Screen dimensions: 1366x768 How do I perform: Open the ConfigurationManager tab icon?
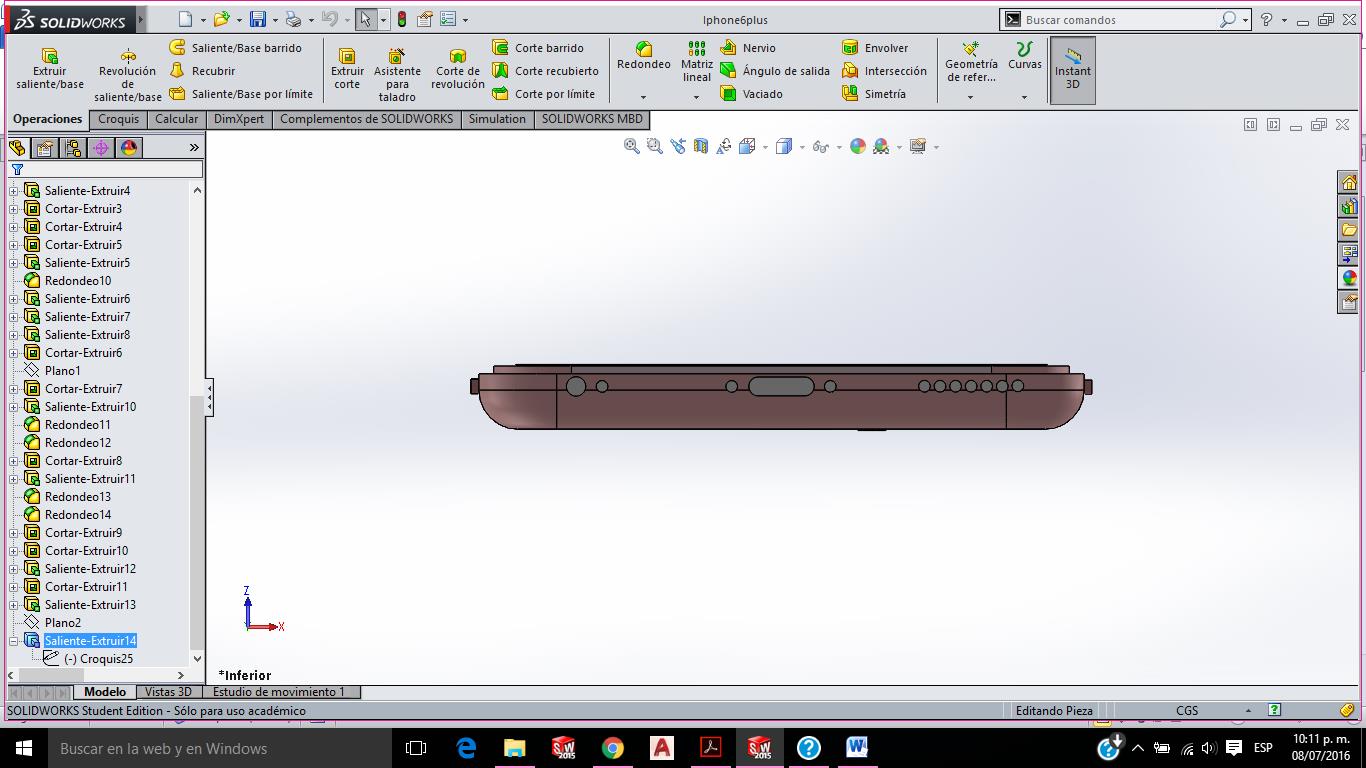point(73,148)
